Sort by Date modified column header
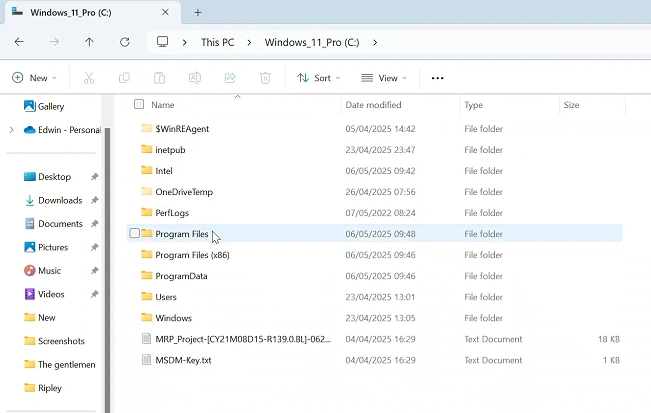The height and width of the screenshot is (413, 651). [x=373, y=105]
